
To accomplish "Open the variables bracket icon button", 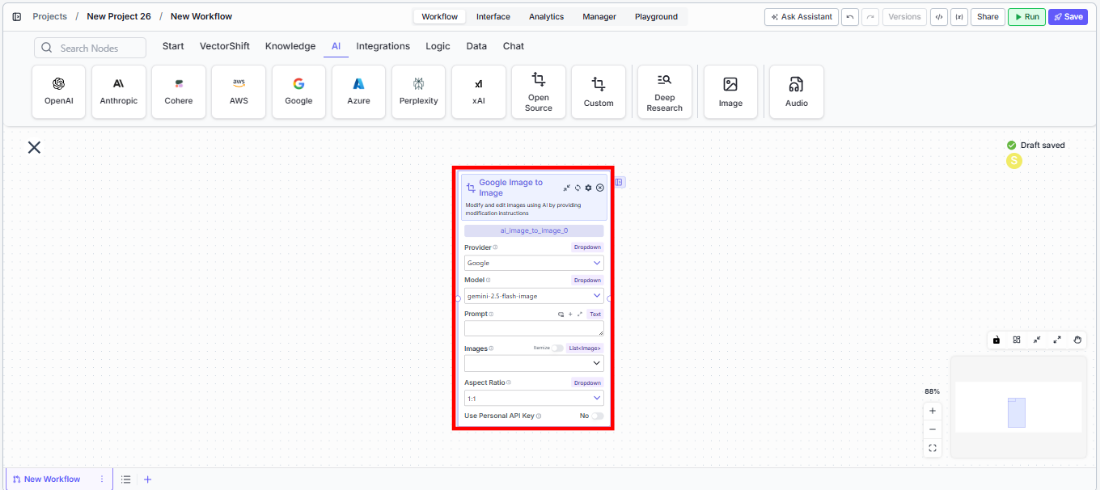I will 959,17.
